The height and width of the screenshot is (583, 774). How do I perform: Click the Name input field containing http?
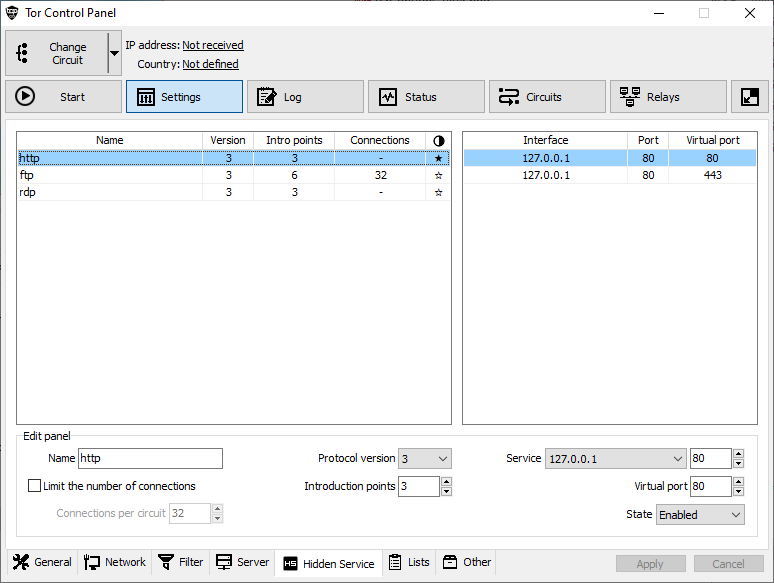click(151, 458)
